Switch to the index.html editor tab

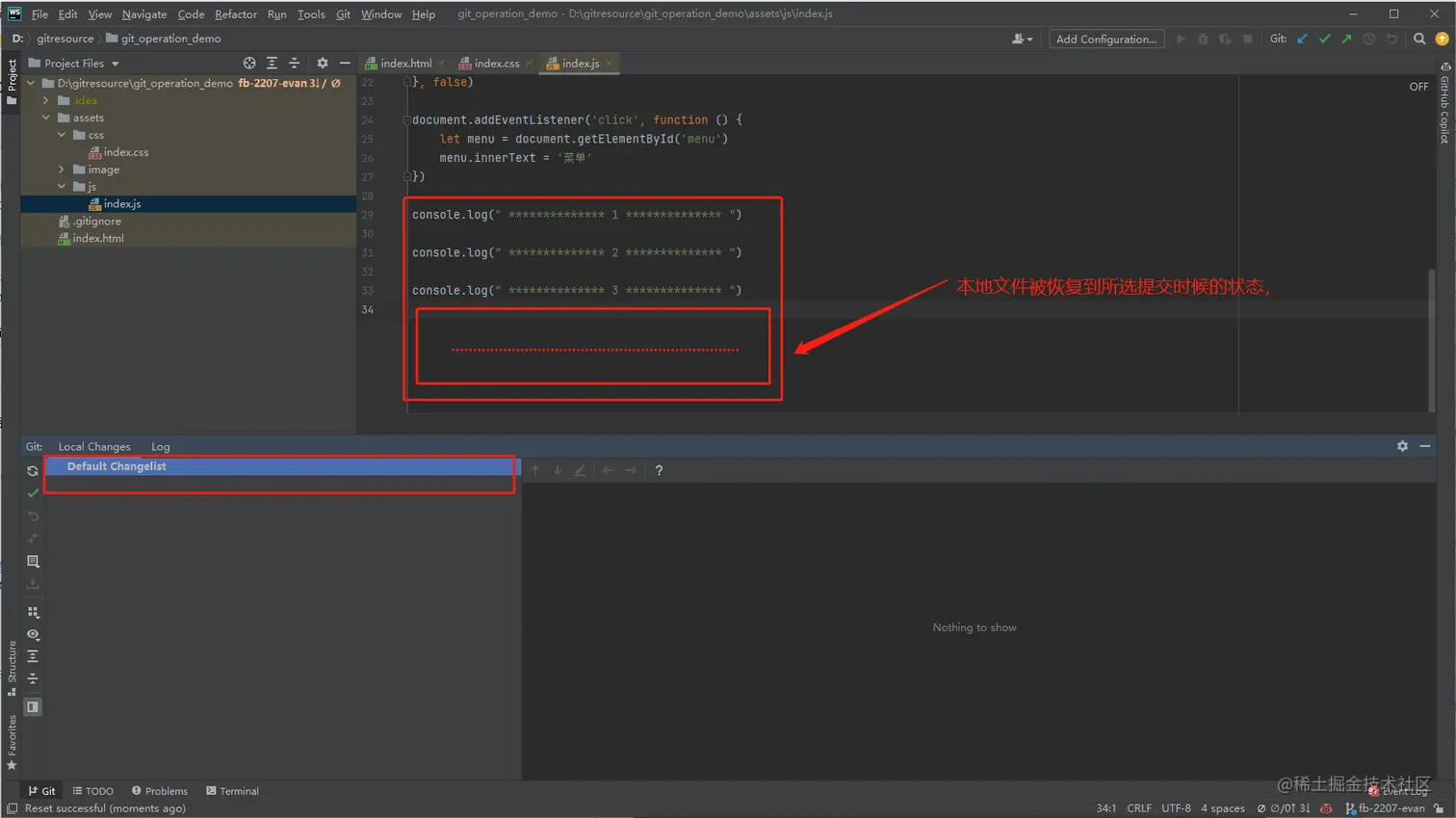pos(405,64)
